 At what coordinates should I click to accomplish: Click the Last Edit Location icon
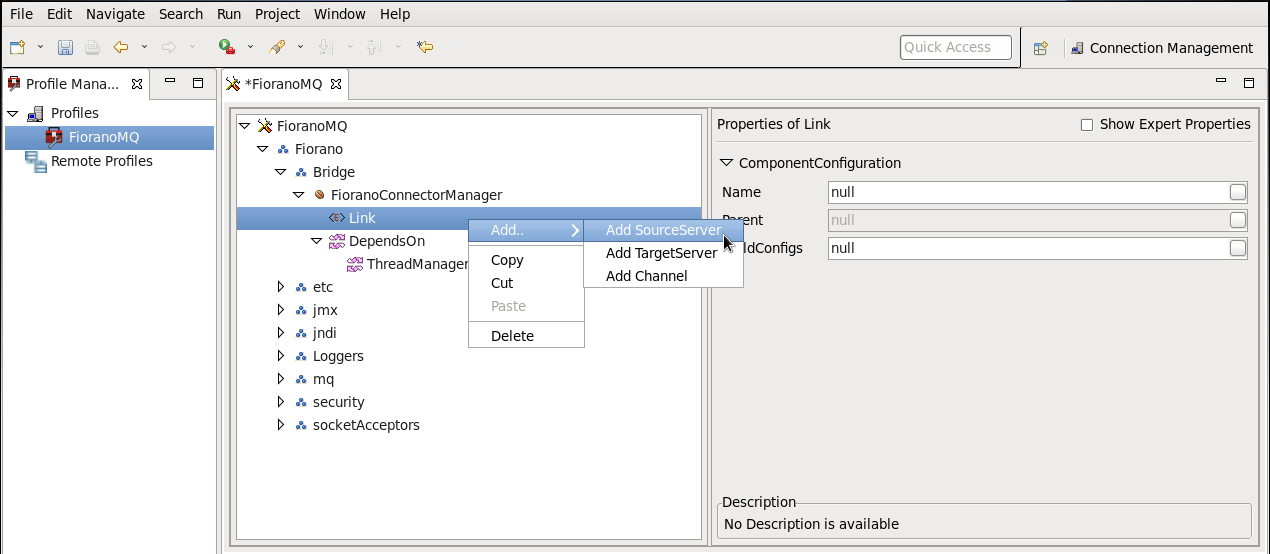[x=425, y=47]
